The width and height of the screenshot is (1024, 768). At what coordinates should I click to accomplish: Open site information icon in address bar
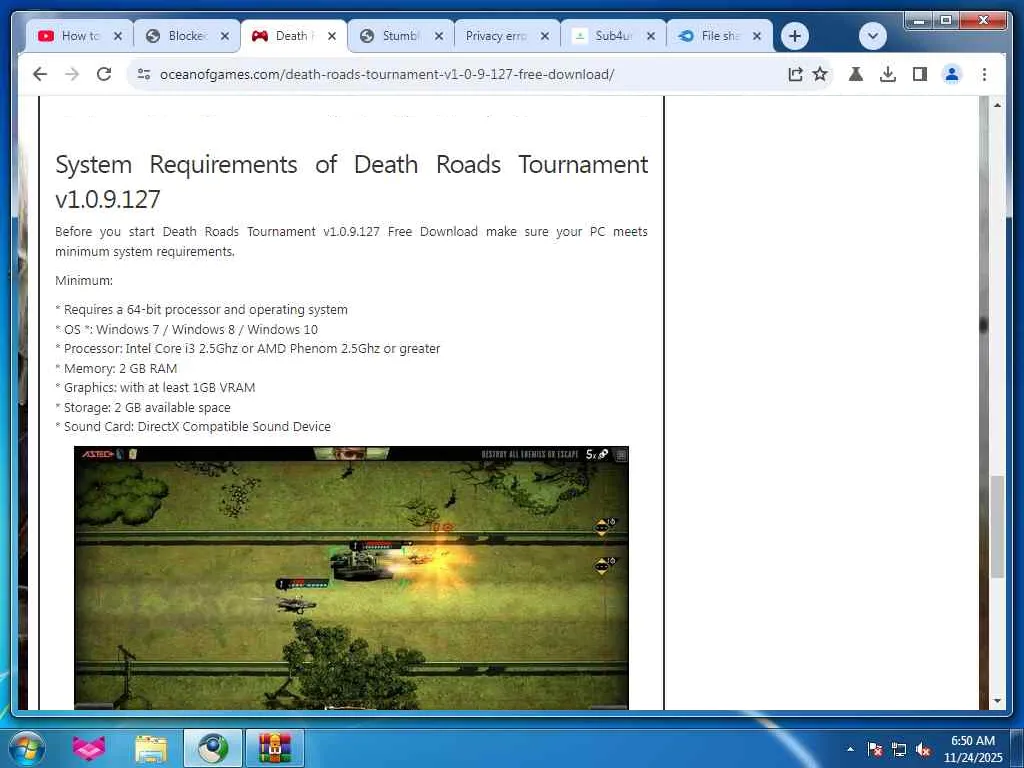[144, 74]
